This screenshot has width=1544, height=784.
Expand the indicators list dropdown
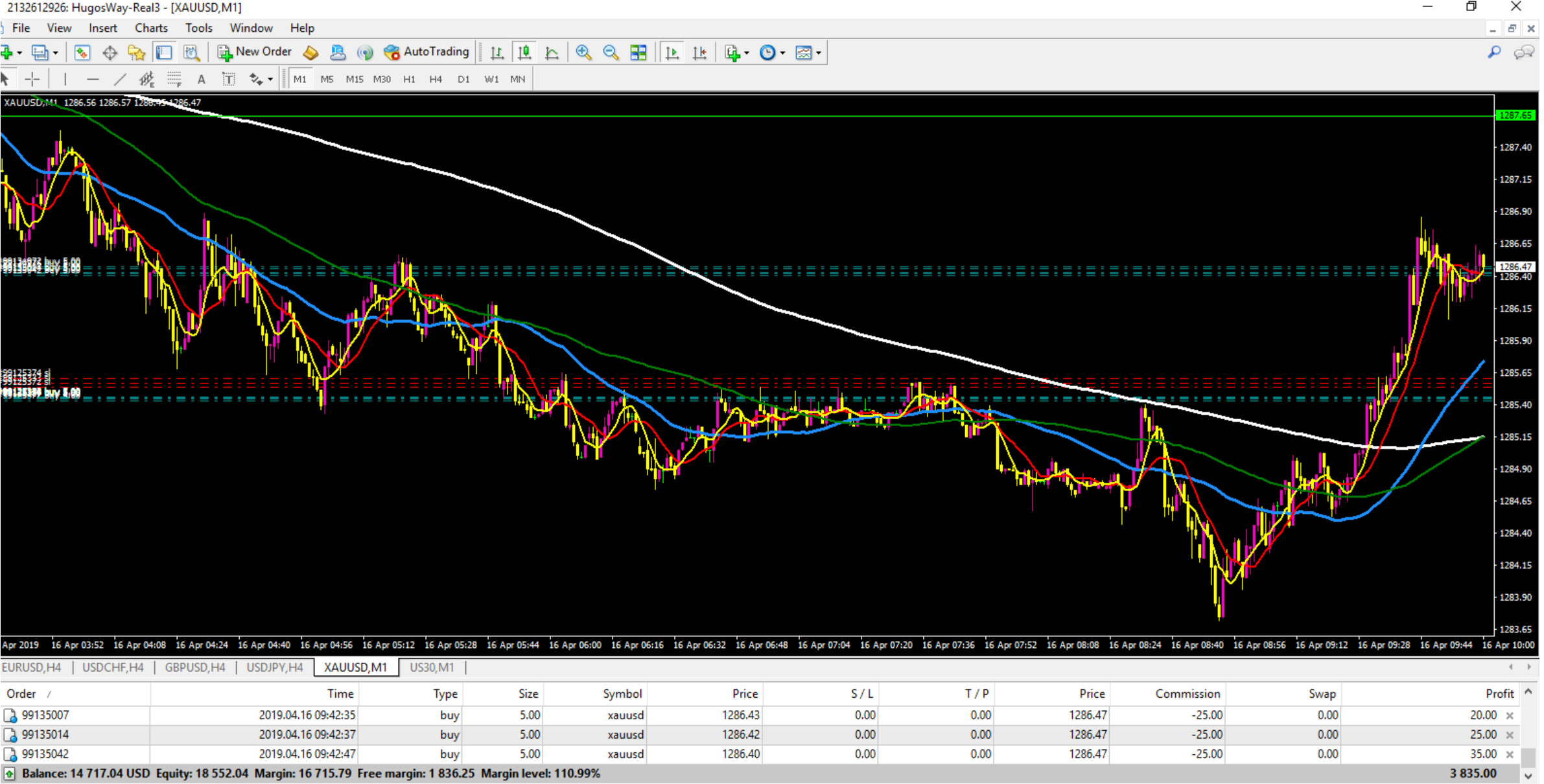[747, 53]
